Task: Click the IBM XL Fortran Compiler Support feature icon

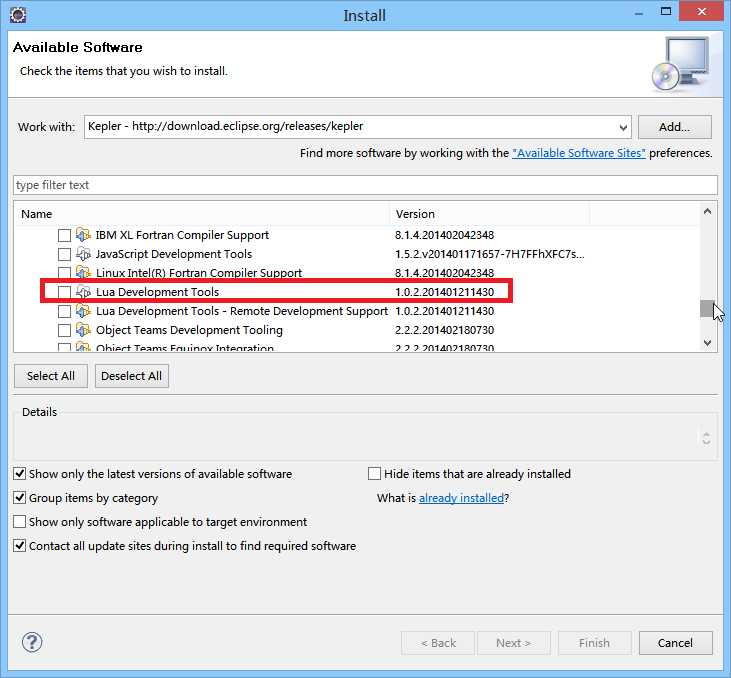Action: coord(83,235)
